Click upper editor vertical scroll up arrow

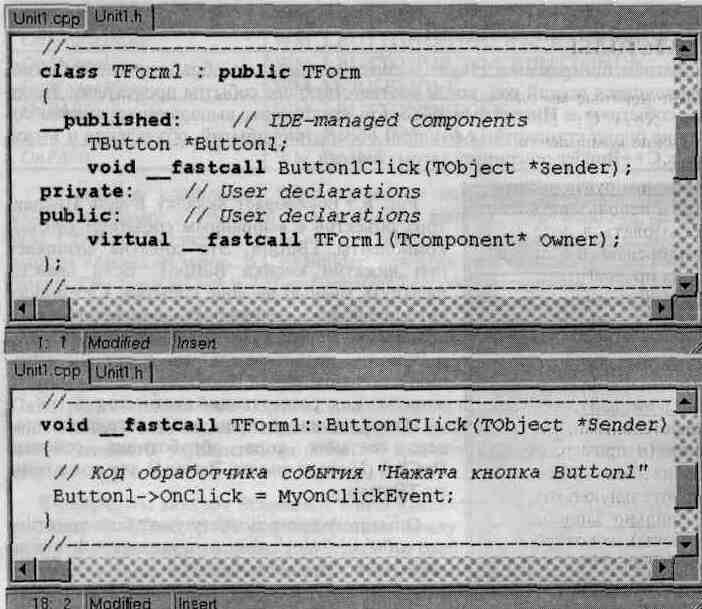pos(685,49)
